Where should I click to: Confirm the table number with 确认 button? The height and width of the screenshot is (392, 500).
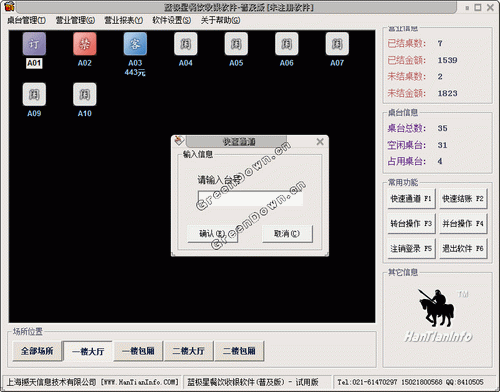tap(213, 234)
